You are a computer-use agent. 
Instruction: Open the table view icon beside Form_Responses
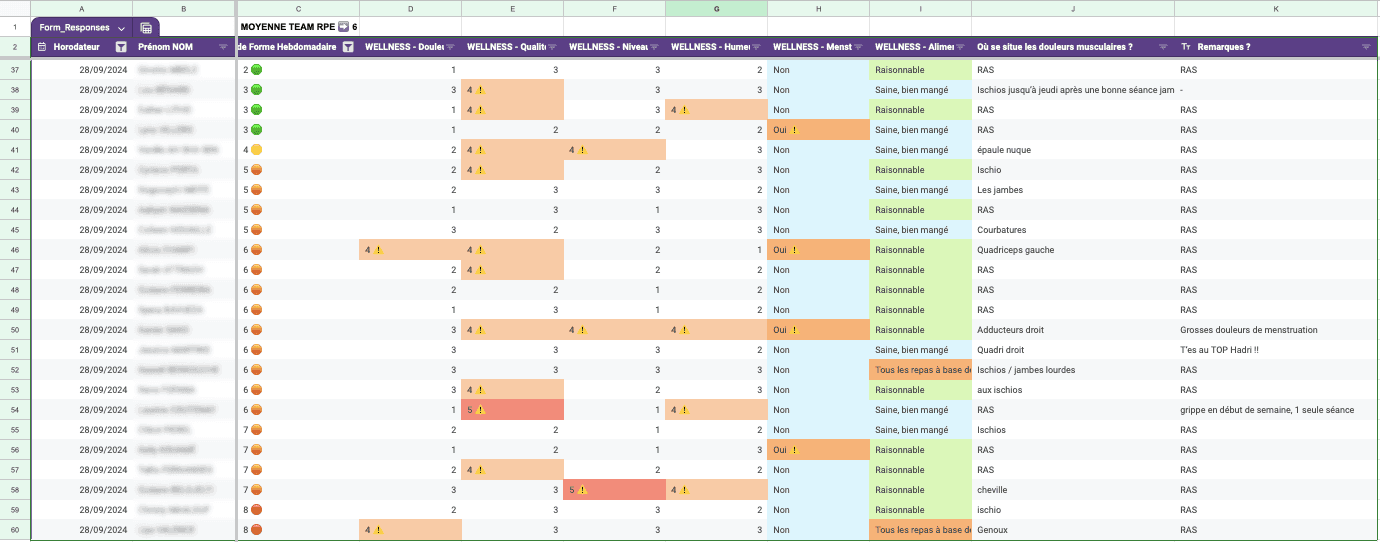tap(146, 28)
